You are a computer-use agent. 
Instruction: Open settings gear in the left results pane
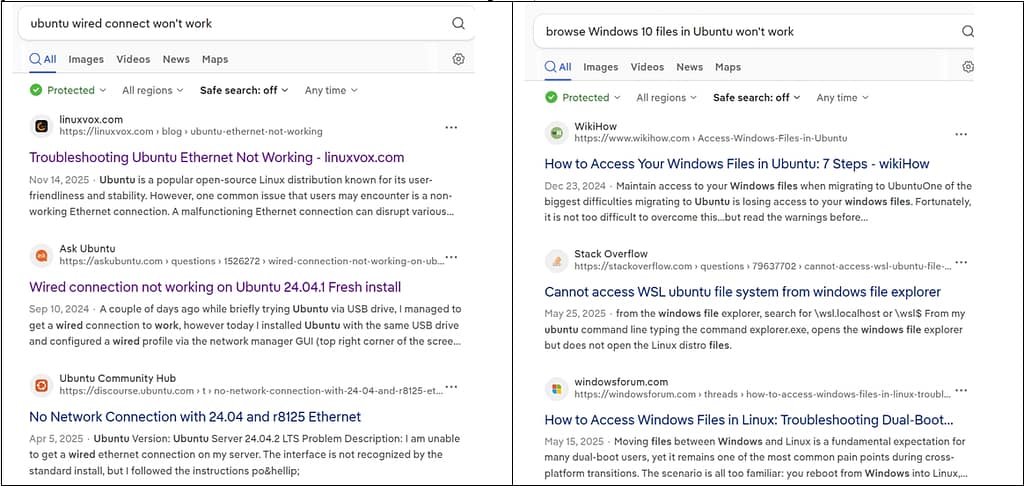tap(458, 59)
